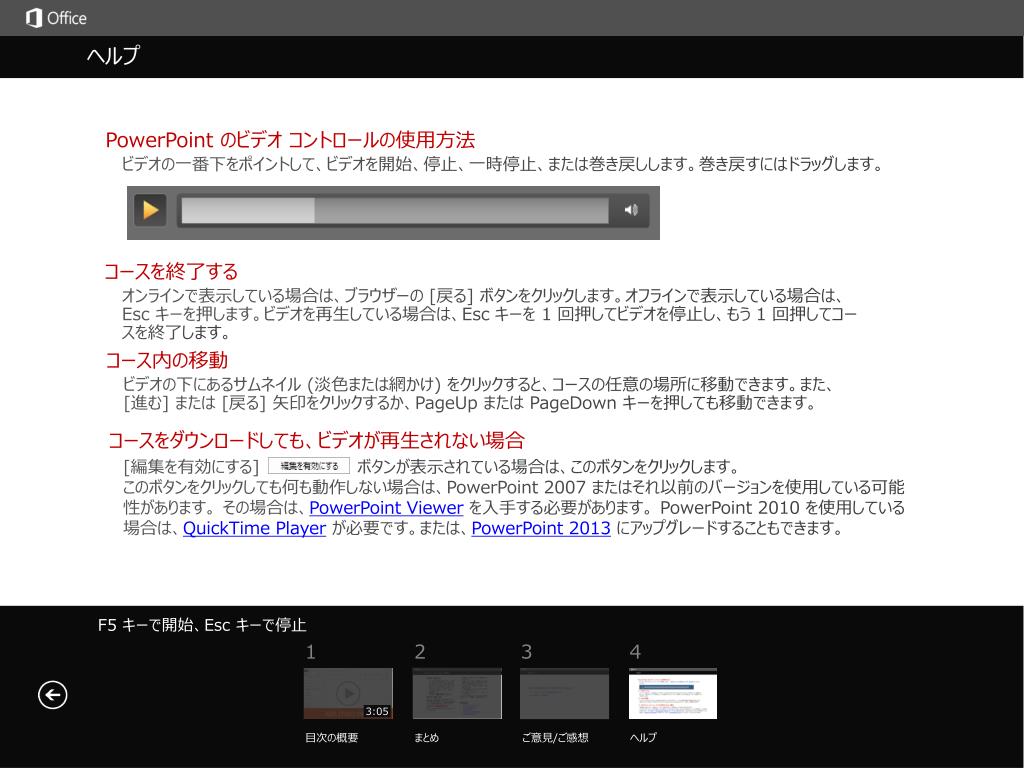1024x768 pixels.
Task: Click the 編集を有効にする button image
Action: tap(309, 466)
